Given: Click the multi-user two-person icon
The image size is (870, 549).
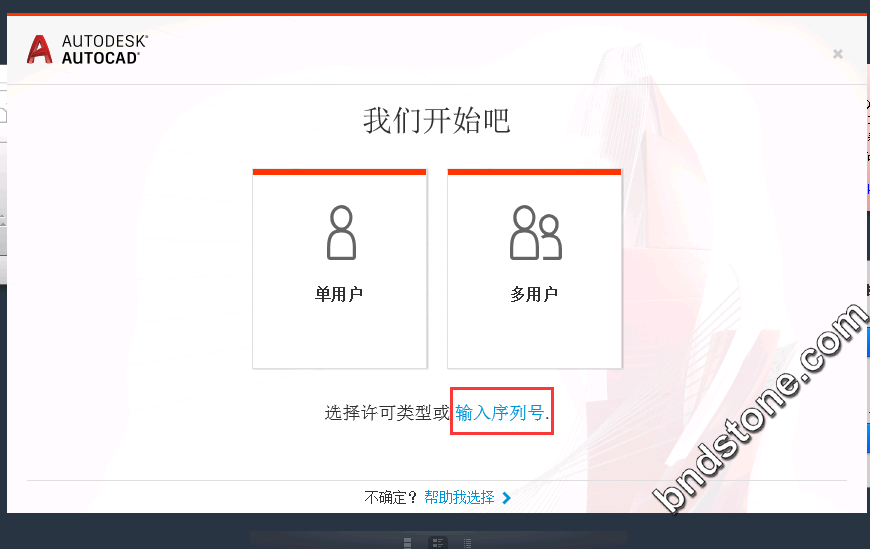Looking at the screenshot, I should click(535, 233).
